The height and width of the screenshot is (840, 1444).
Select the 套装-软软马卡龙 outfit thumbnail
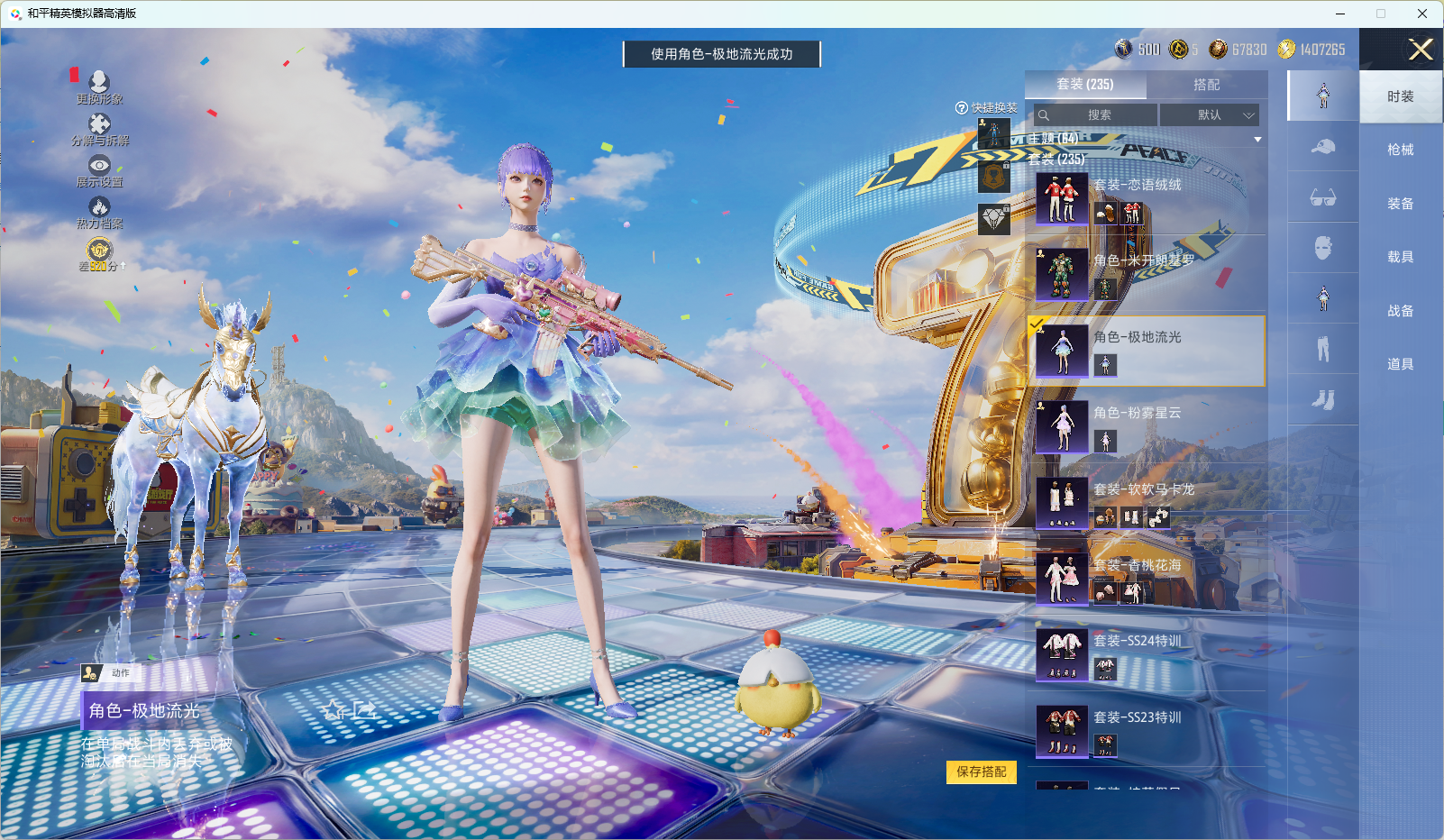pyautogui.click(x=1062, y=503)
